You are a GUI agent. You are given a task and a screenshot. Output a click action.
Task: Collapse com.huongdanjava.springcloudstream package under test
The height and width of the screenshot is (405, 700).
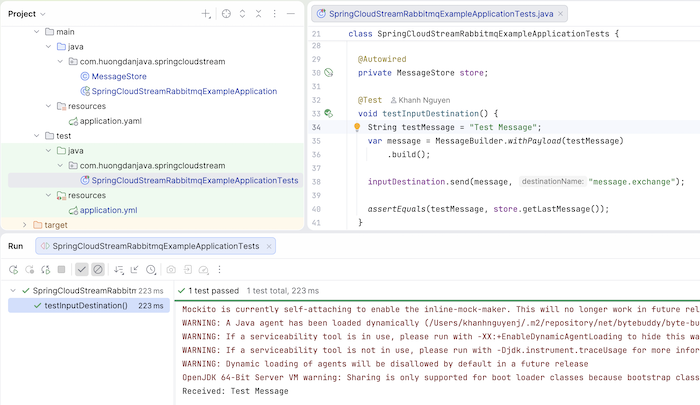pyautogui.click(x=60, y=166)
